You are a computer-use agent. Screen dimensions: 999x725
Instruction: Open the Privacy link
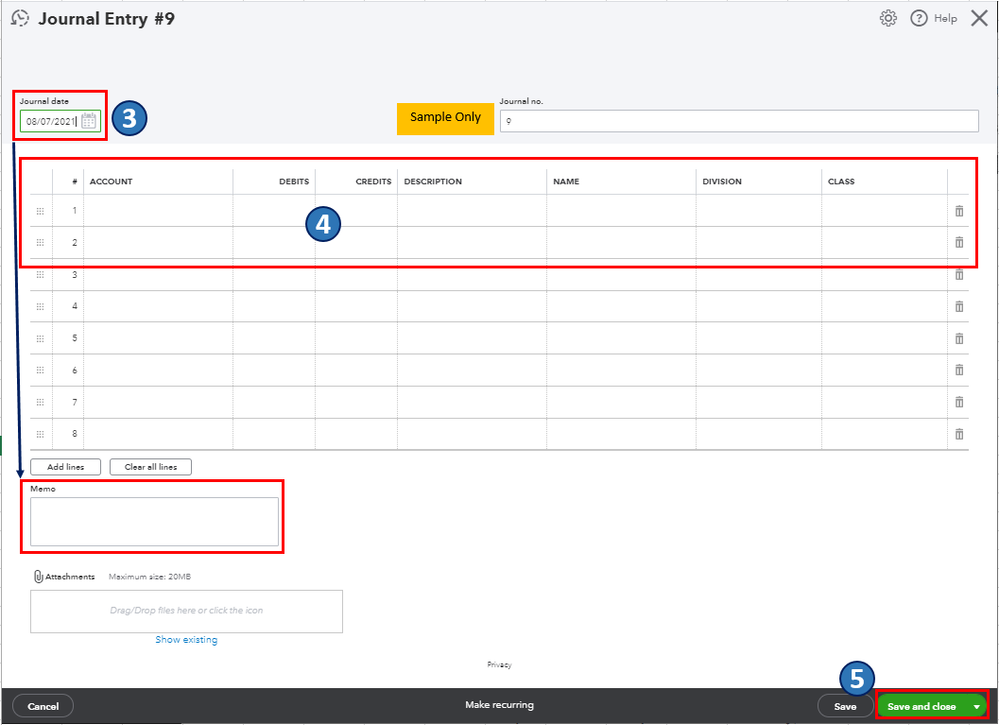pyautogui.click(x=500, y=664)
